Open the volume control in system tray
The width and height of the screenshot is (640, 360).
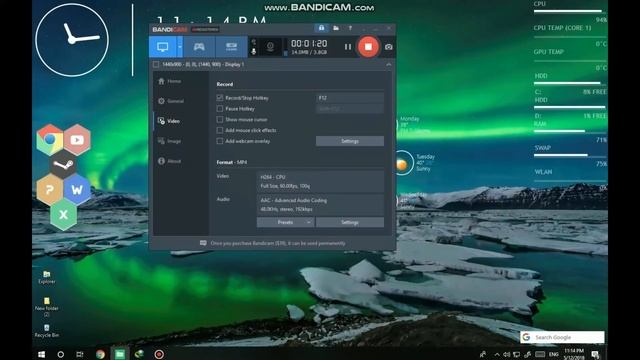507,354
